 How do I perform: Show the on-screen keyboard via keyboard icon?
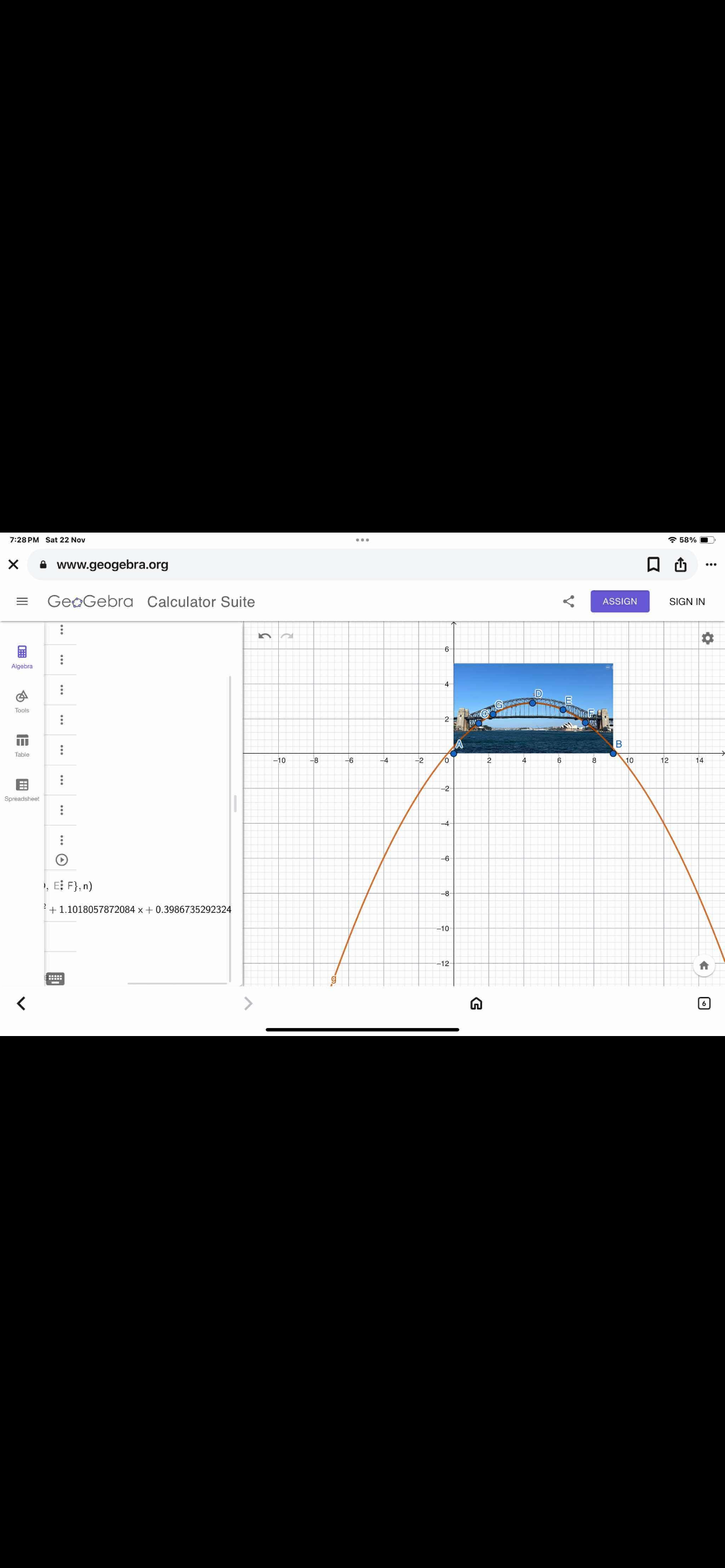55,978
